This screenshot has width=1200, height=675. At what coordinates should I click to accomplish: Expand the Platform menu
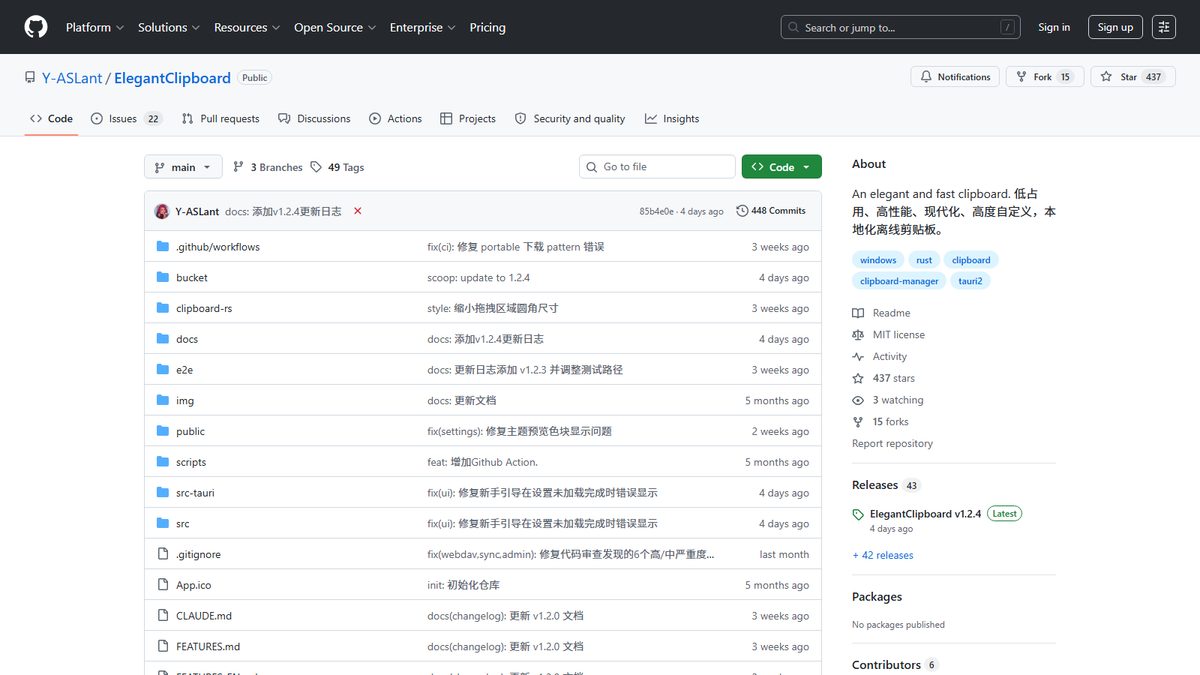pos(95,27)
